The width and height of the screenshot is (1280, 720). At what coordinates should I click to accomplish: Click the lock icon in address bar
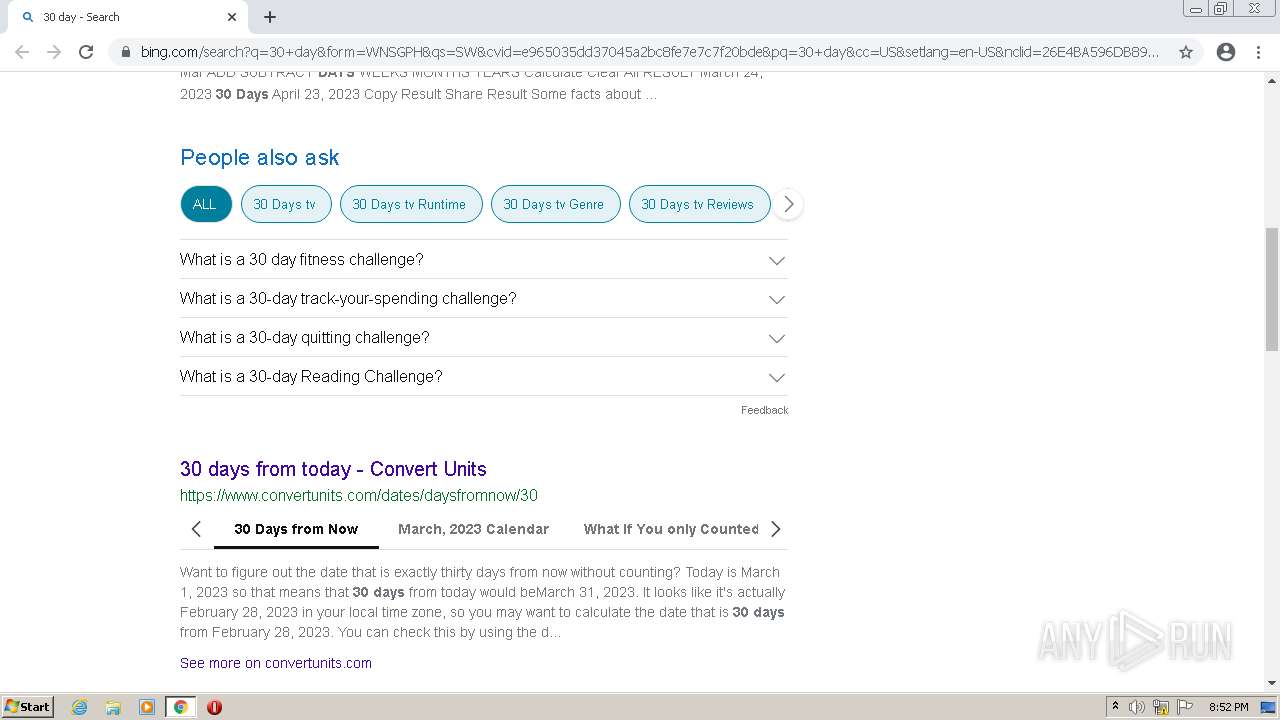coord(125,52)
